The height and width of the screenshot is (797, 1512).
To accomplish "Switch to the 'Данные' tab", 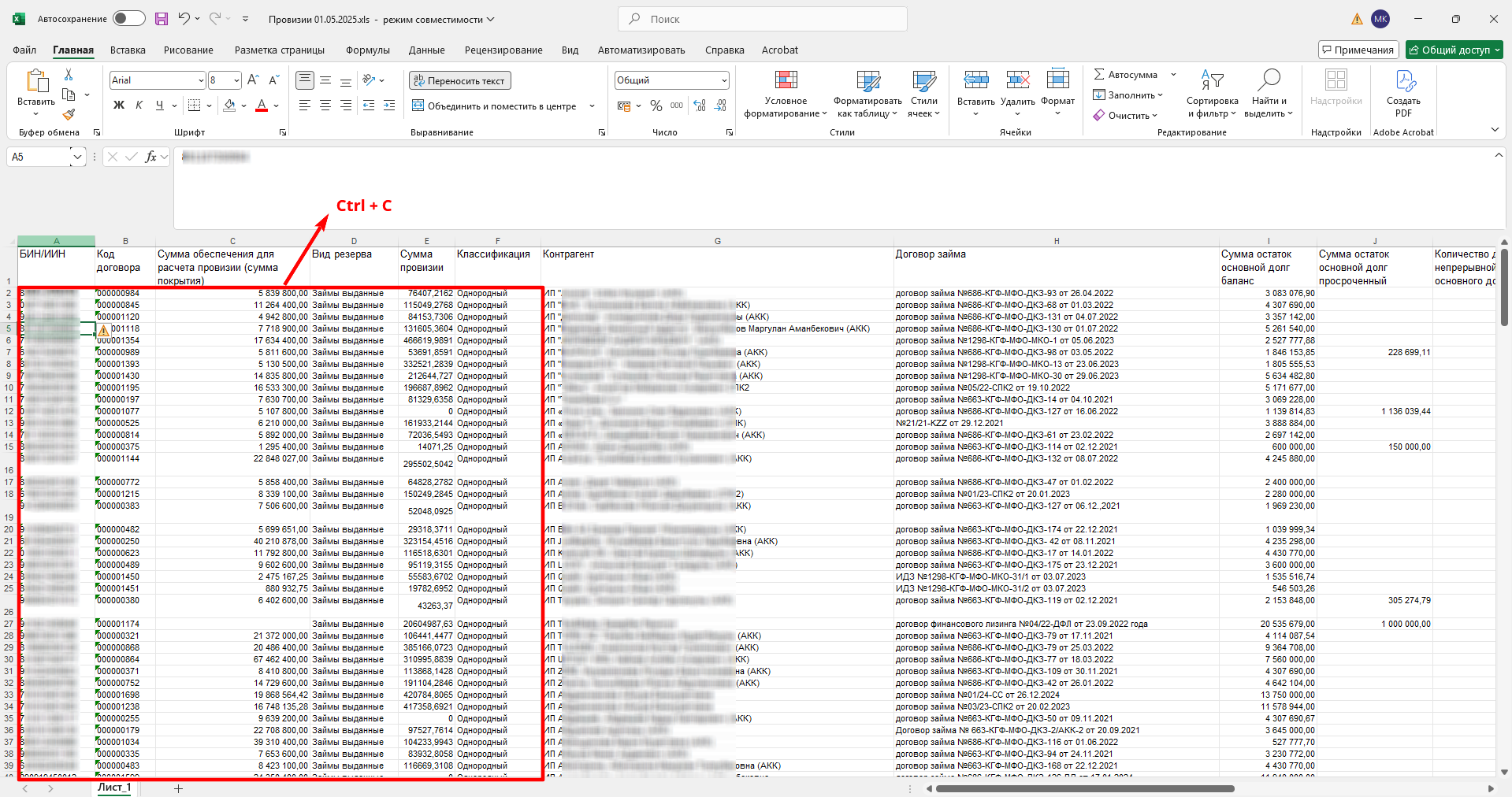I will [426, 50].
